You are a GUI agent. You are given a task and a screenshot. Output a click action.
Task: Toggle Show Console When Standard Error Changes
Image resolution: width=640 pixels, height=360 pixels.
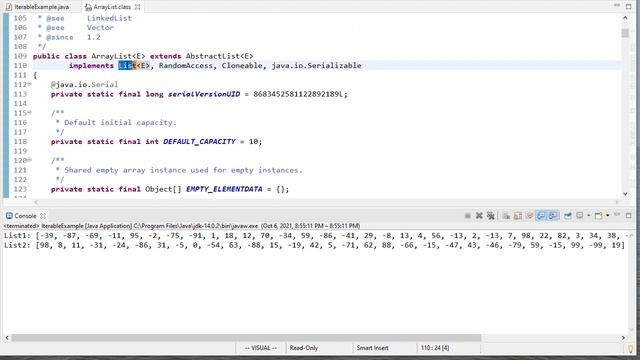[553, 216]
